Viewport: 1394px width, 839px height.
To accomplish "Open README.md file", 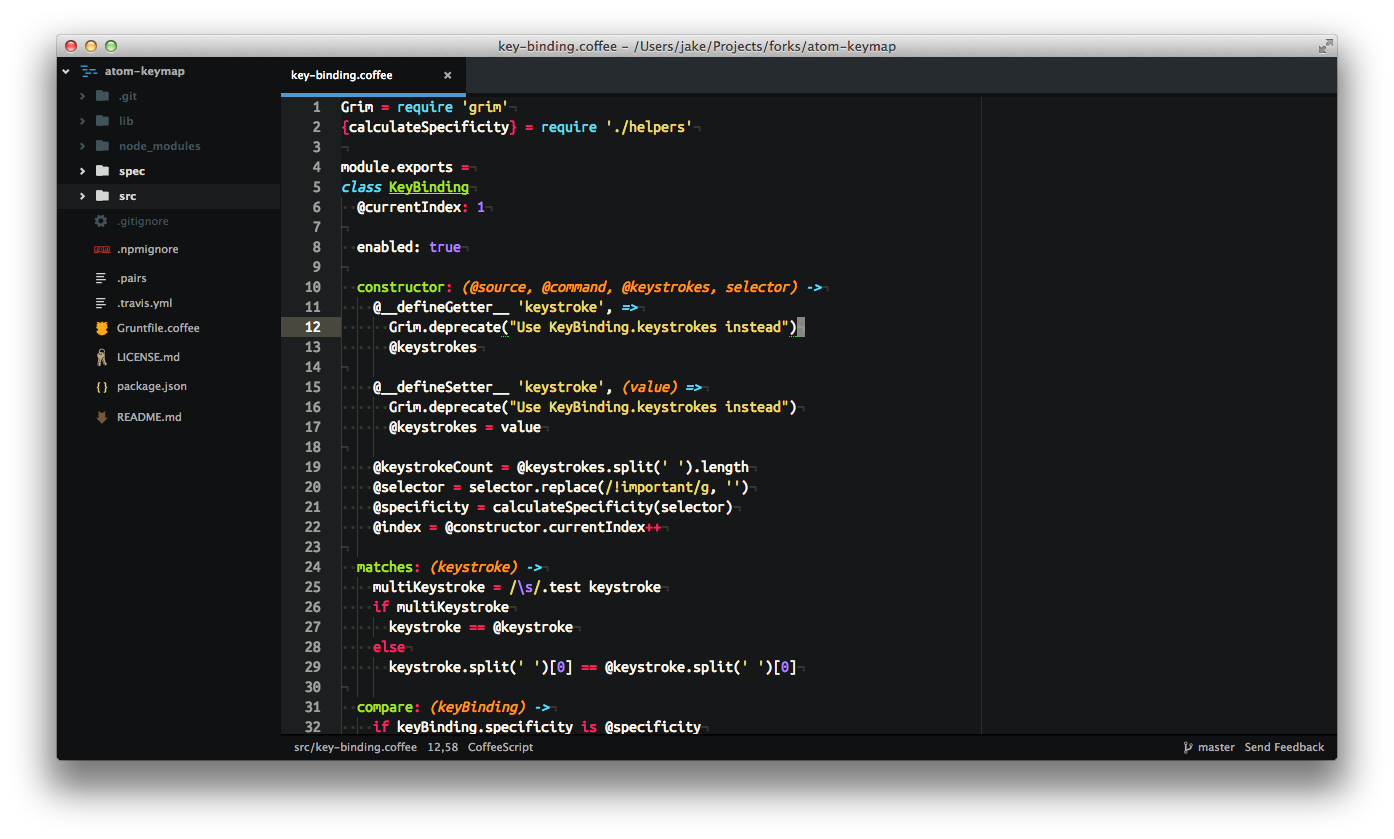I will click(149, 417).
